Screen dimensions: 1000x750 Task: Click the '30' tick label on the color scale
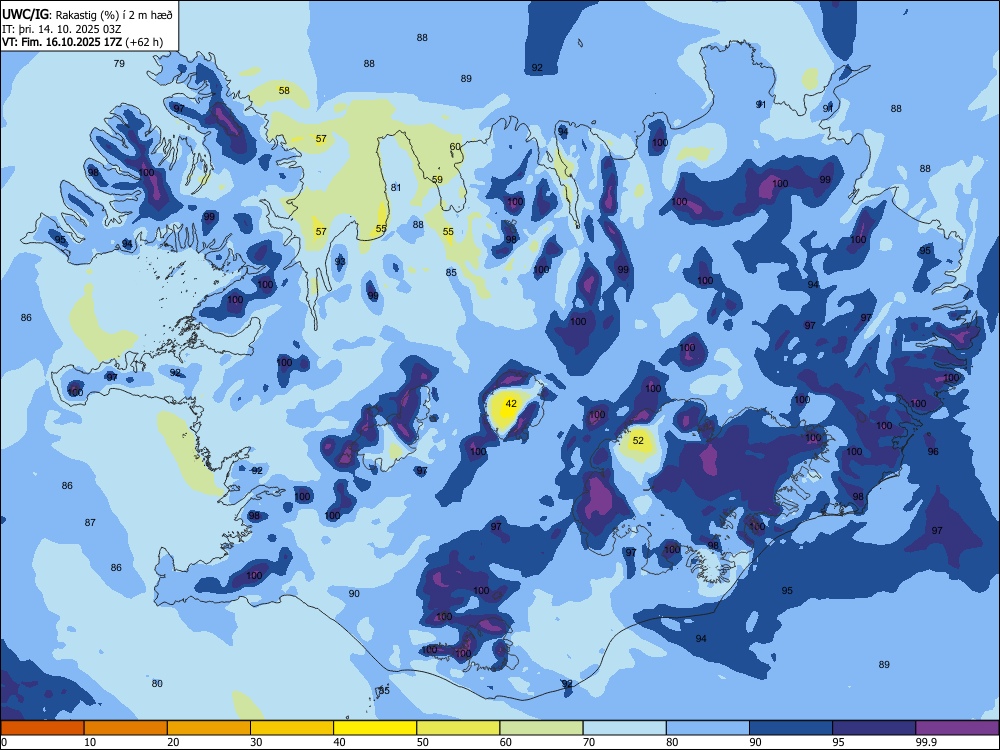pyautogui.click(x=256, y=742)
